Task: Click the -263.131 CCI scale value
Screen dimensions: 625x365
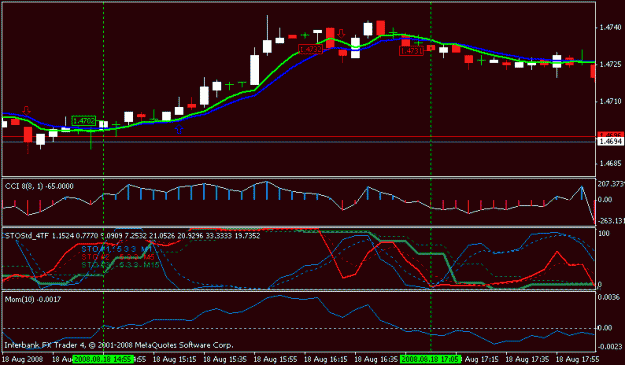Action: (611, 221)
